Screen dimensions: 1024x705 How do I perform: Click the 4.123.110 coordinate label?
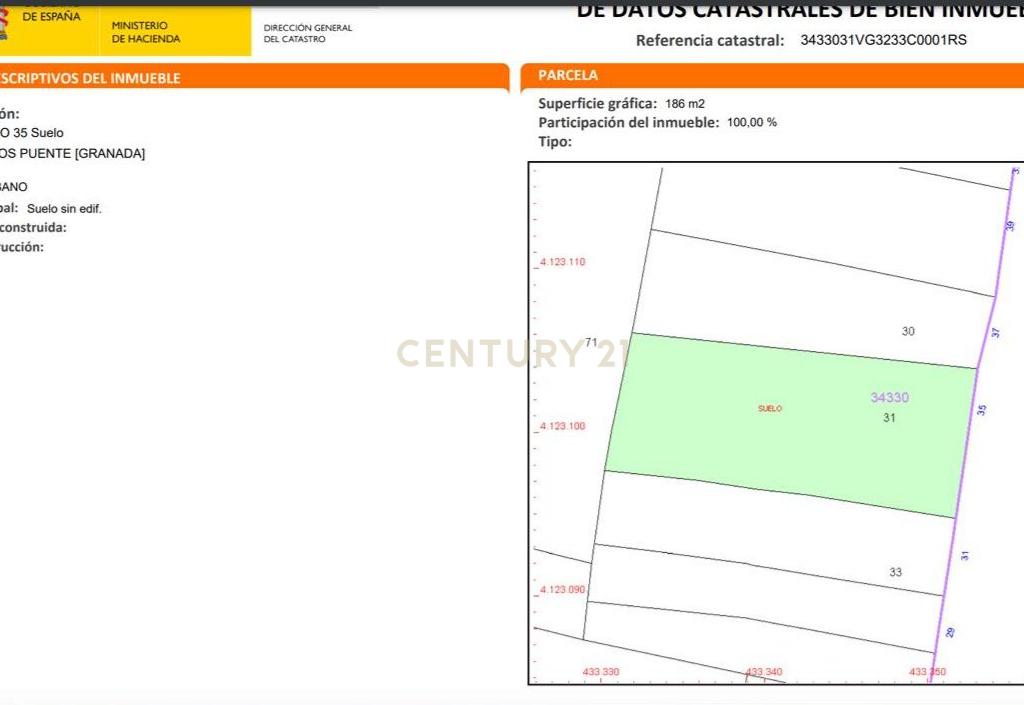(x=562, y=262)
